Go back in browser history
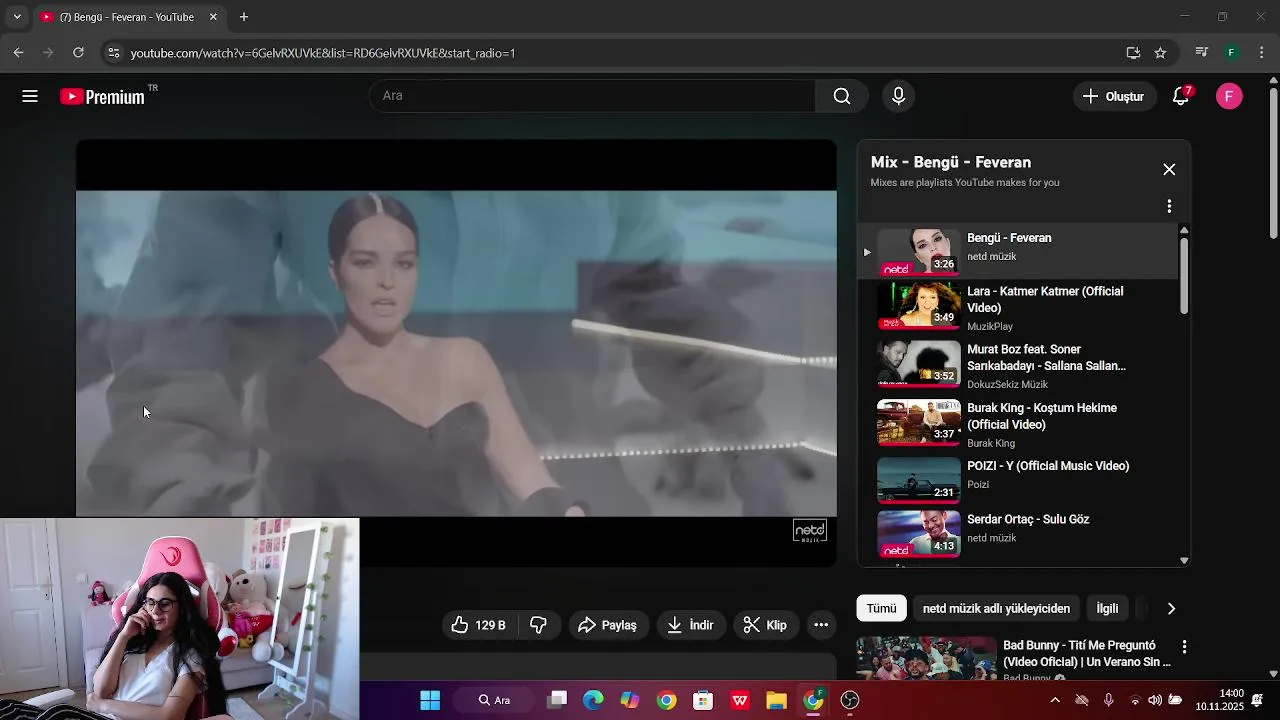 click(19, 53)
